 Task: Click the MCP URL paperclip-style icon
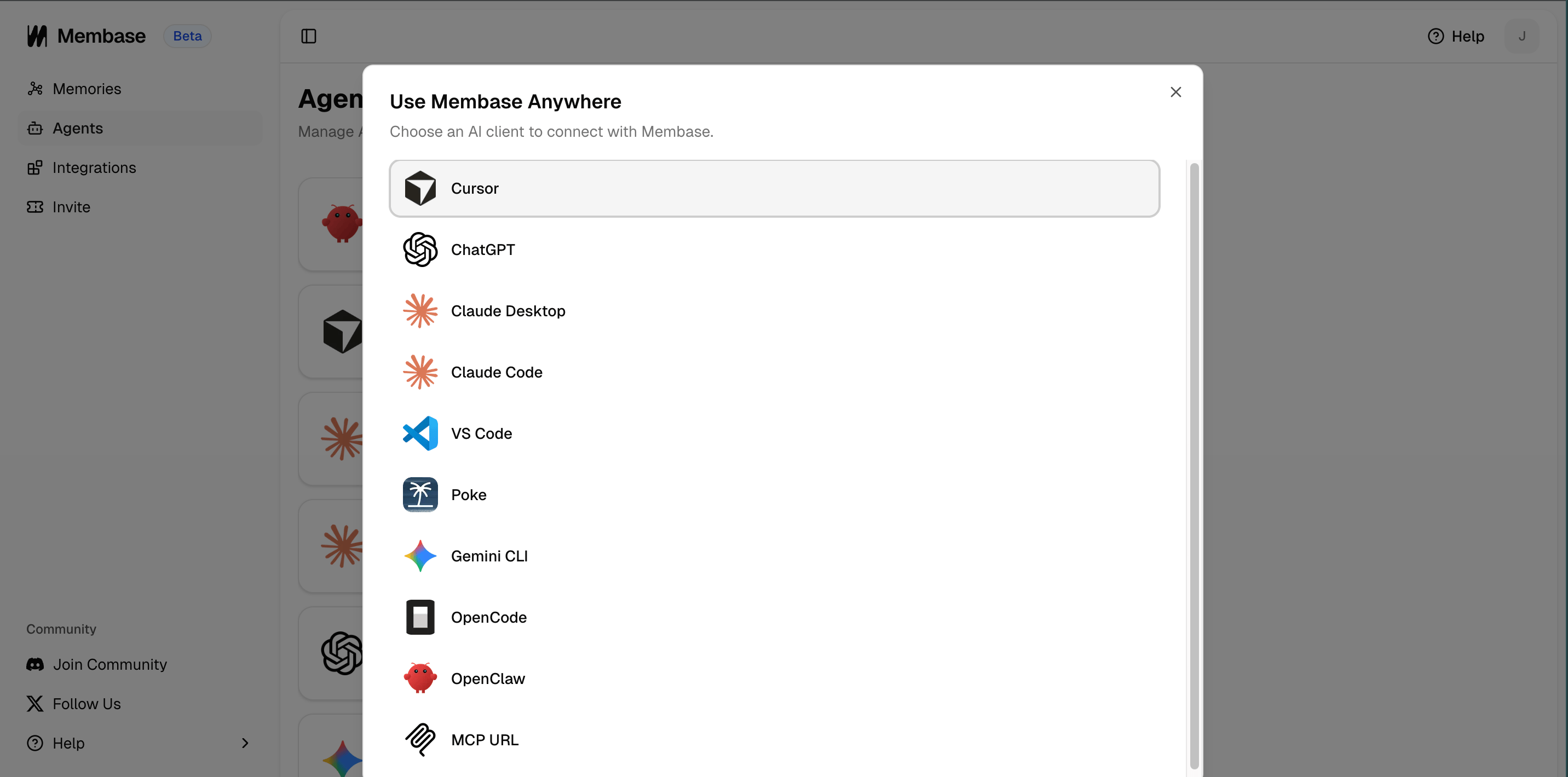[420, 740]
